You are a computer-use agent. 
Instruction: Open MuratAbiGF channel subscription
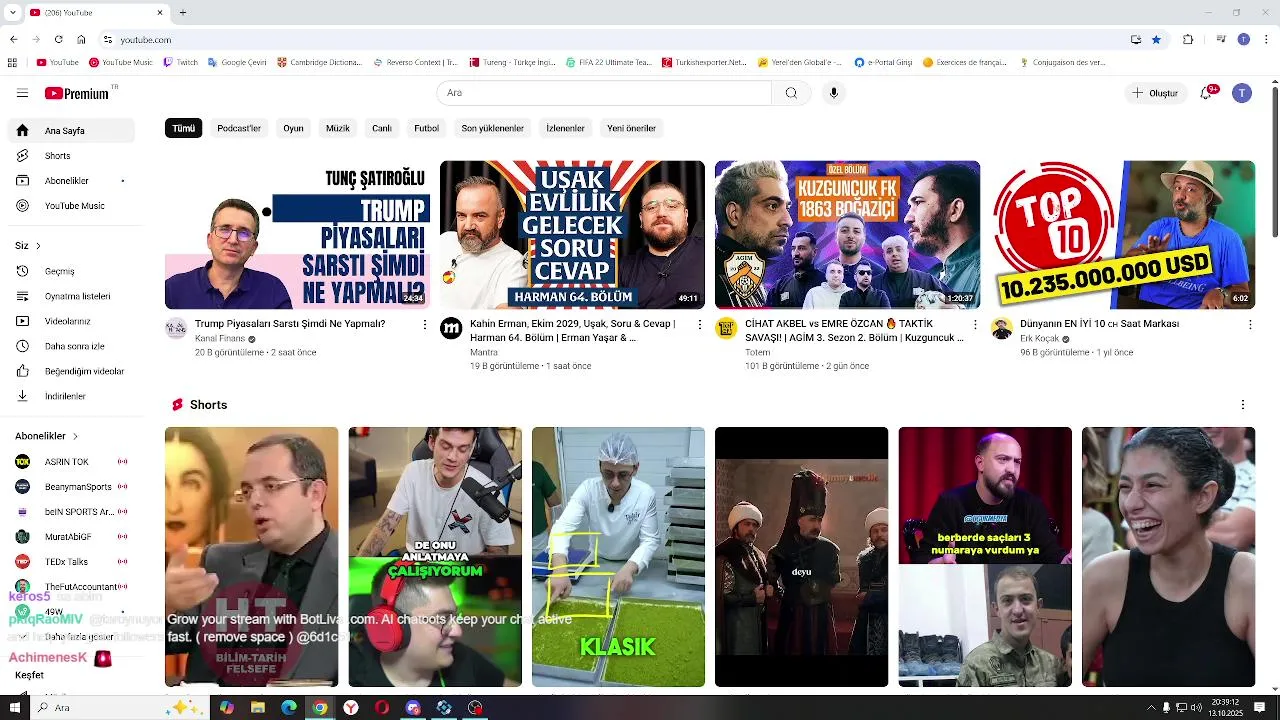tap(71, 537)
